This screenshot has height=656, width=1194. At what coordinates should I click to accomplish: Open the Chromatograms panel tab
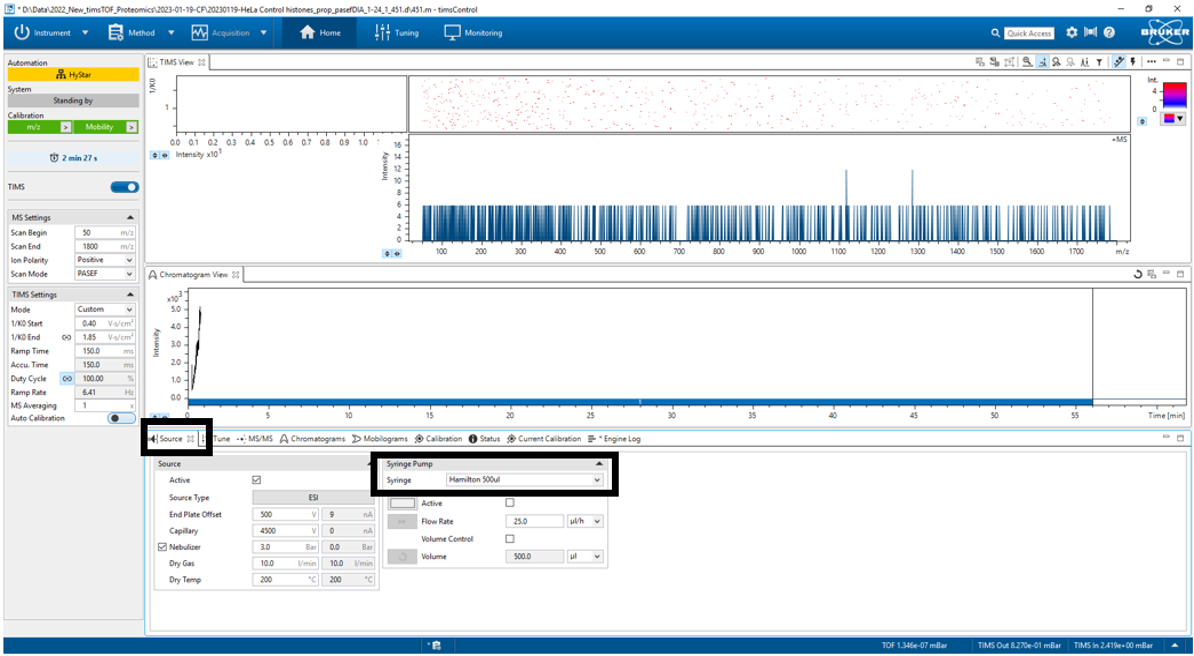pyautogui.click(x=312, y=439)
